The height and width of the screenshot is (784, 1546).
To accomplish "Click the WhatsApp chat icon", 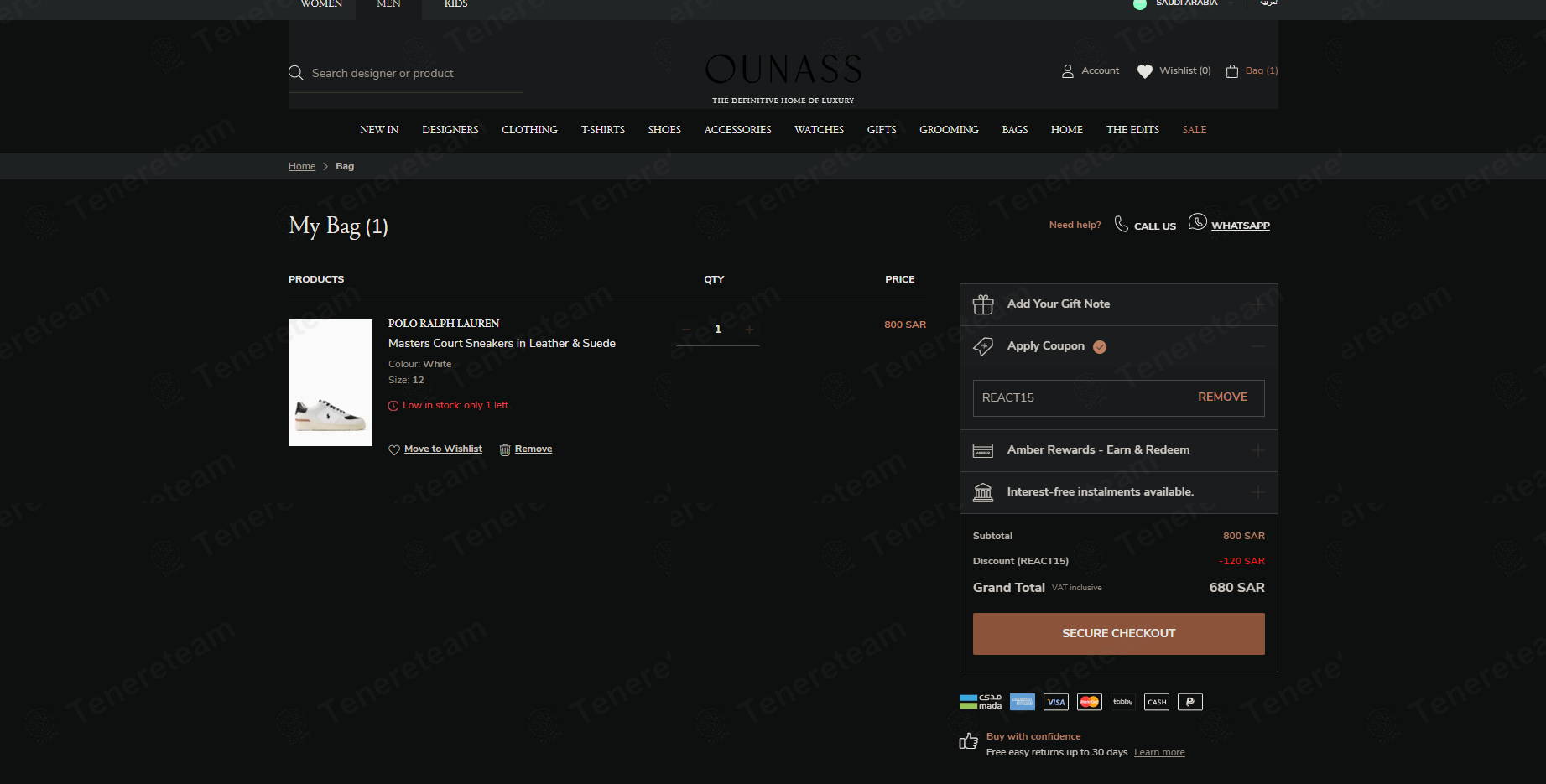I will 1198,222.
